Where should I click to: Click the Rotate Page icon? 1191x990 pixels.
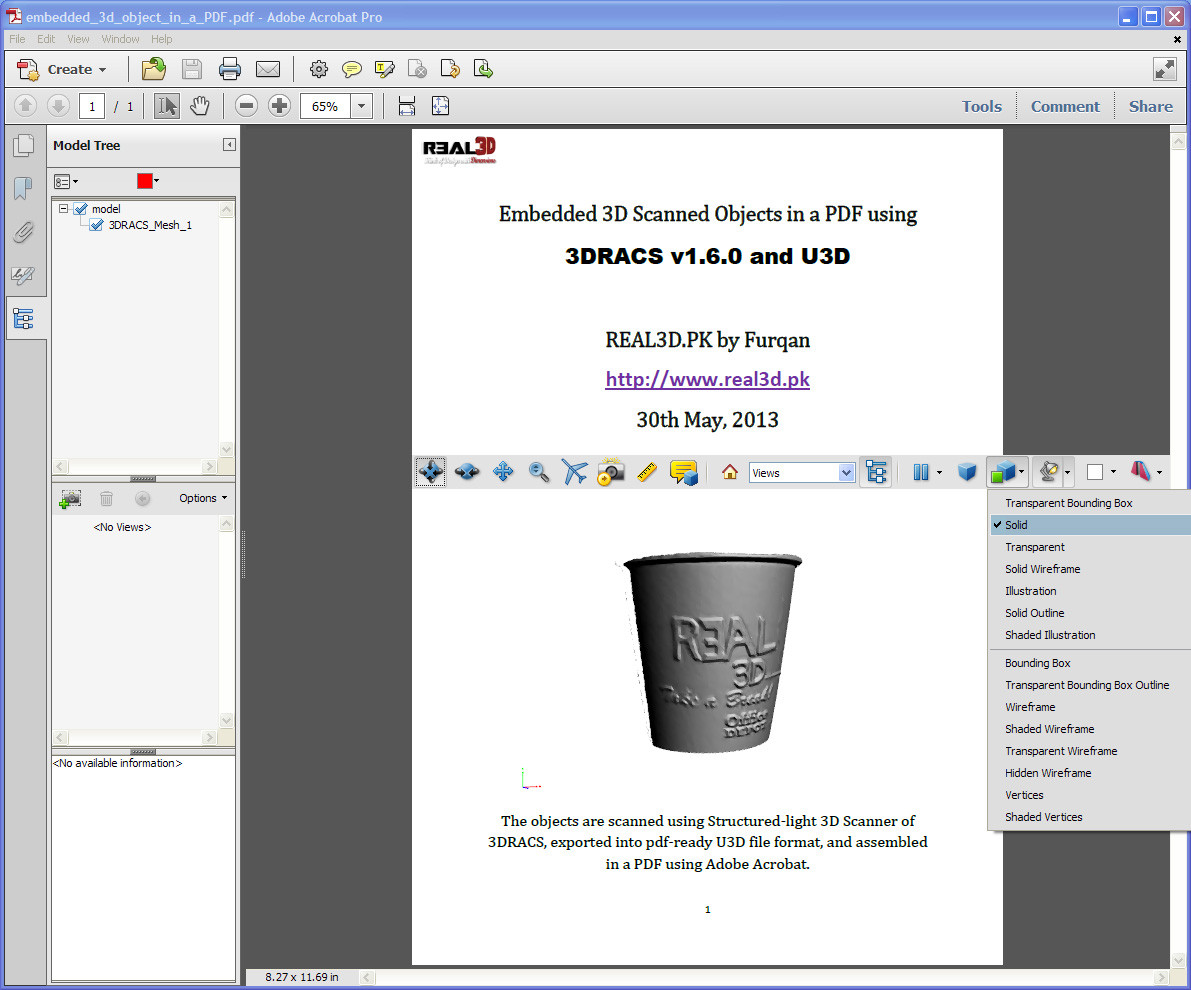pyautogui.click(x=450, y=69)
